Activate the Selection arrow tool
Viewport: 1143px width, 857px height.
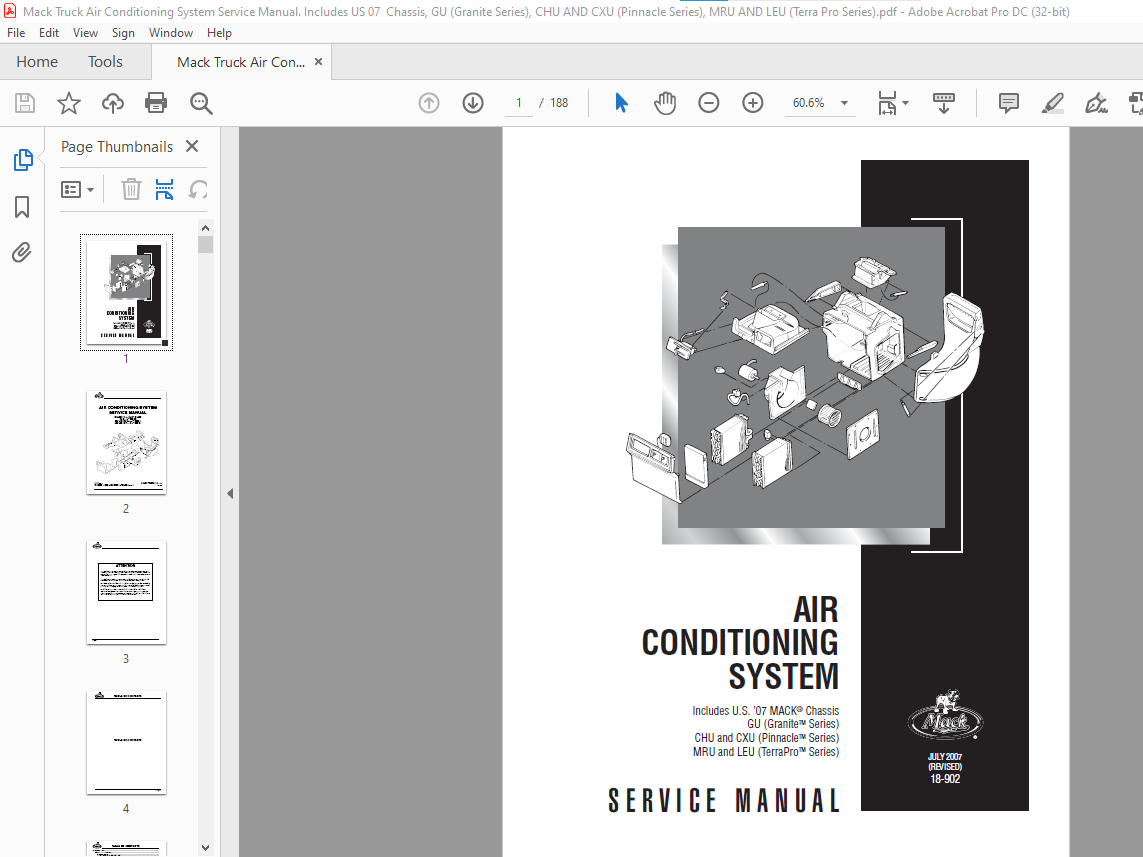point(621,103)
